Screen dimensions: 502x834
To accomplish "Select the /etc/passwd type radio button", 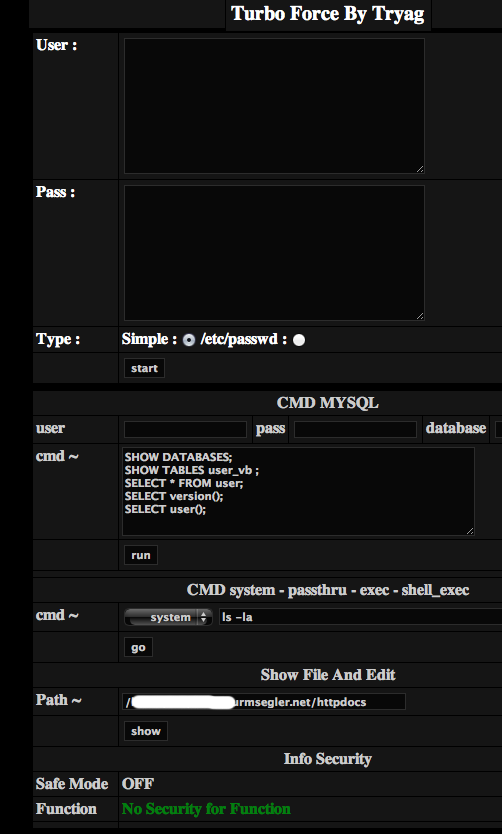I will click(299, 340).
